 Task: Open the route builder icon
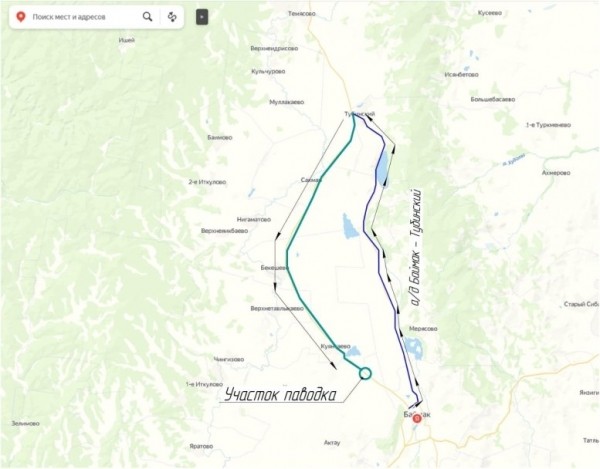pyautogui.click(x=172, y=17)
